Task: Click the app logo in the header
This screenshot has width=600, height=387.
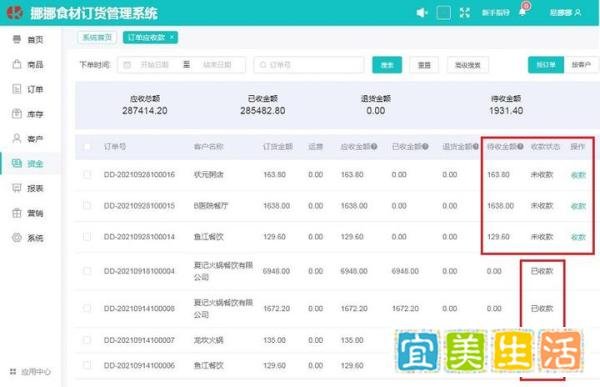Action: tap(15, 12)
